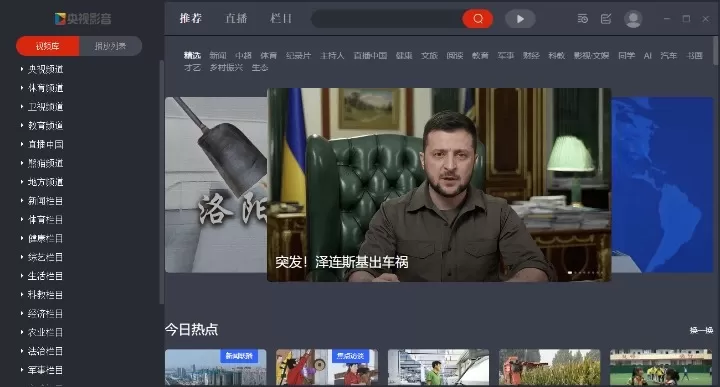The image size is (720, 387).
Task: Select the 科教 category
Action: pos(556,56)
